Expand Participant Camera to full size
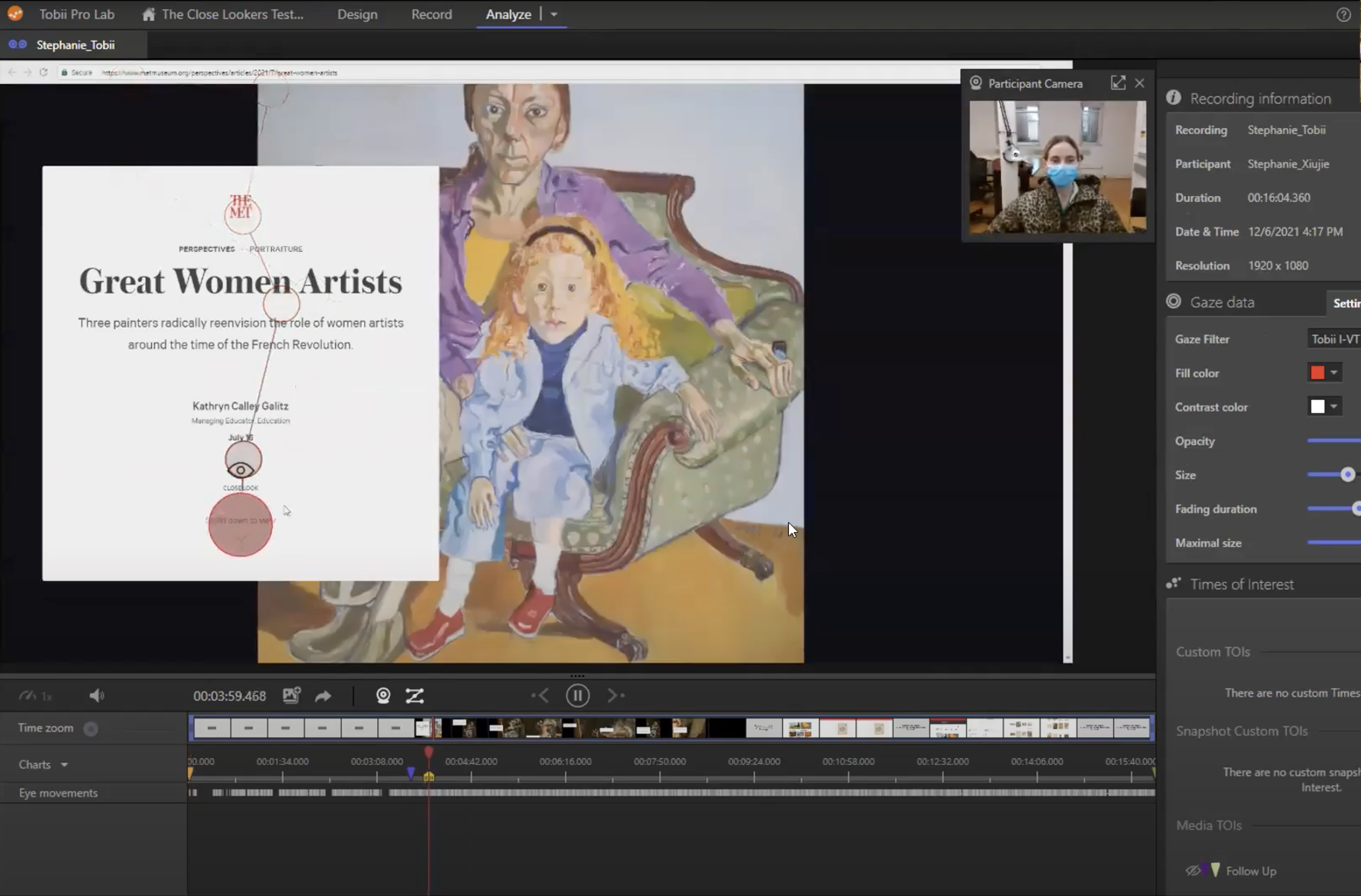This screenshot has height=896, width=1361. pyautogui.click(x=1118, y=83)
